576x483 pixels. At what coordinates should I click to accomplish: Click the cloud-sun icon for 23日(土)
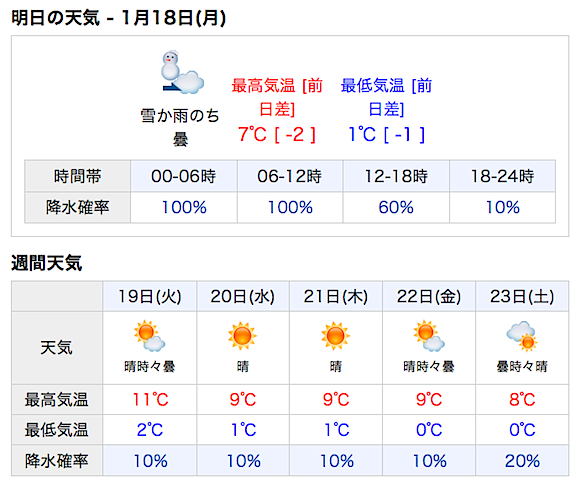tap(522, 336)
